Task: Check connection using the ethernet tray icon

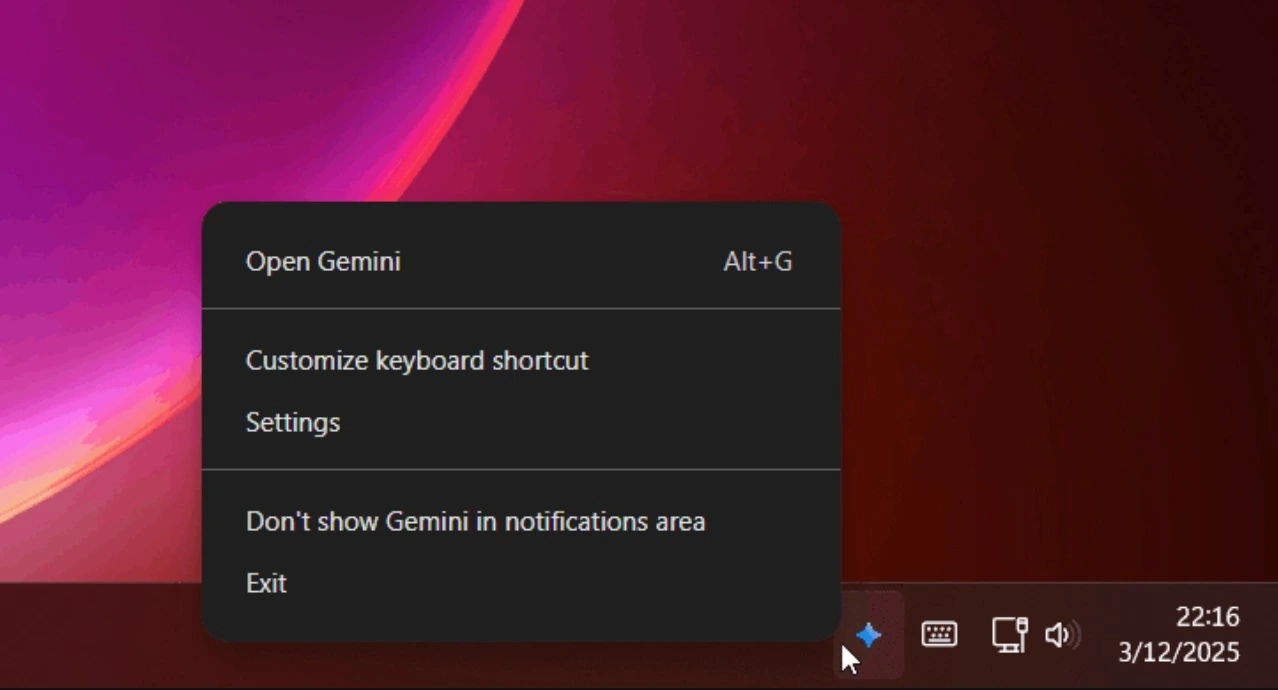Action: click(1008, 634)
